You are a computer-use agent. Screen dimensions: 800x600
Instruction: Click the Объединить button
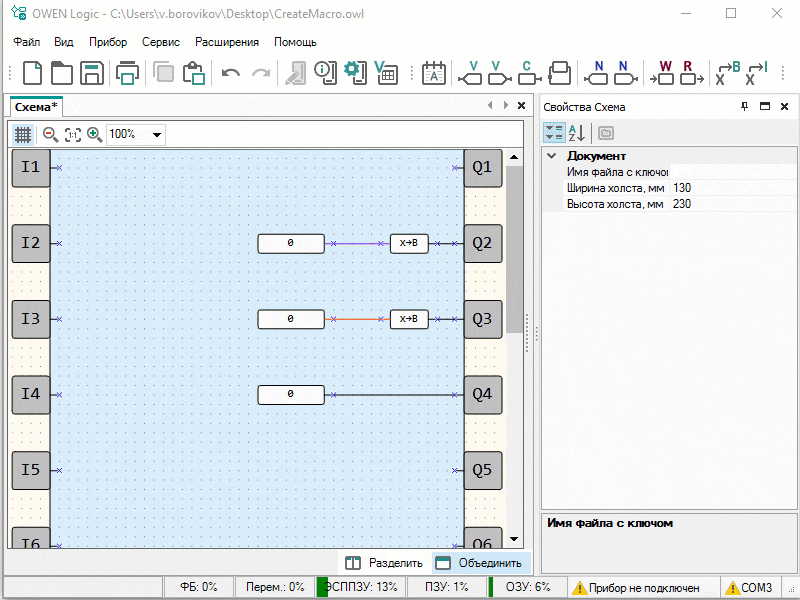point(478,563)
